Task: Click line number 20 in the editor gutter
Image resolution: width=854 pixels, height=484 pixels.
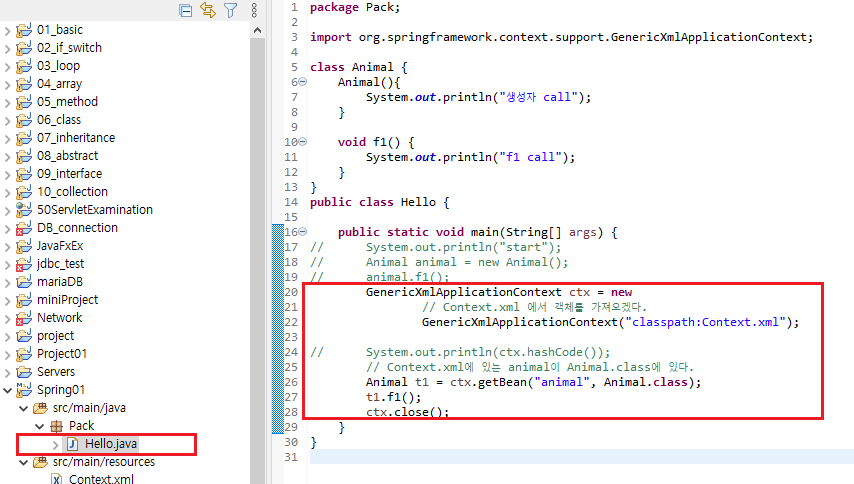Action: [x=291, y=292]
